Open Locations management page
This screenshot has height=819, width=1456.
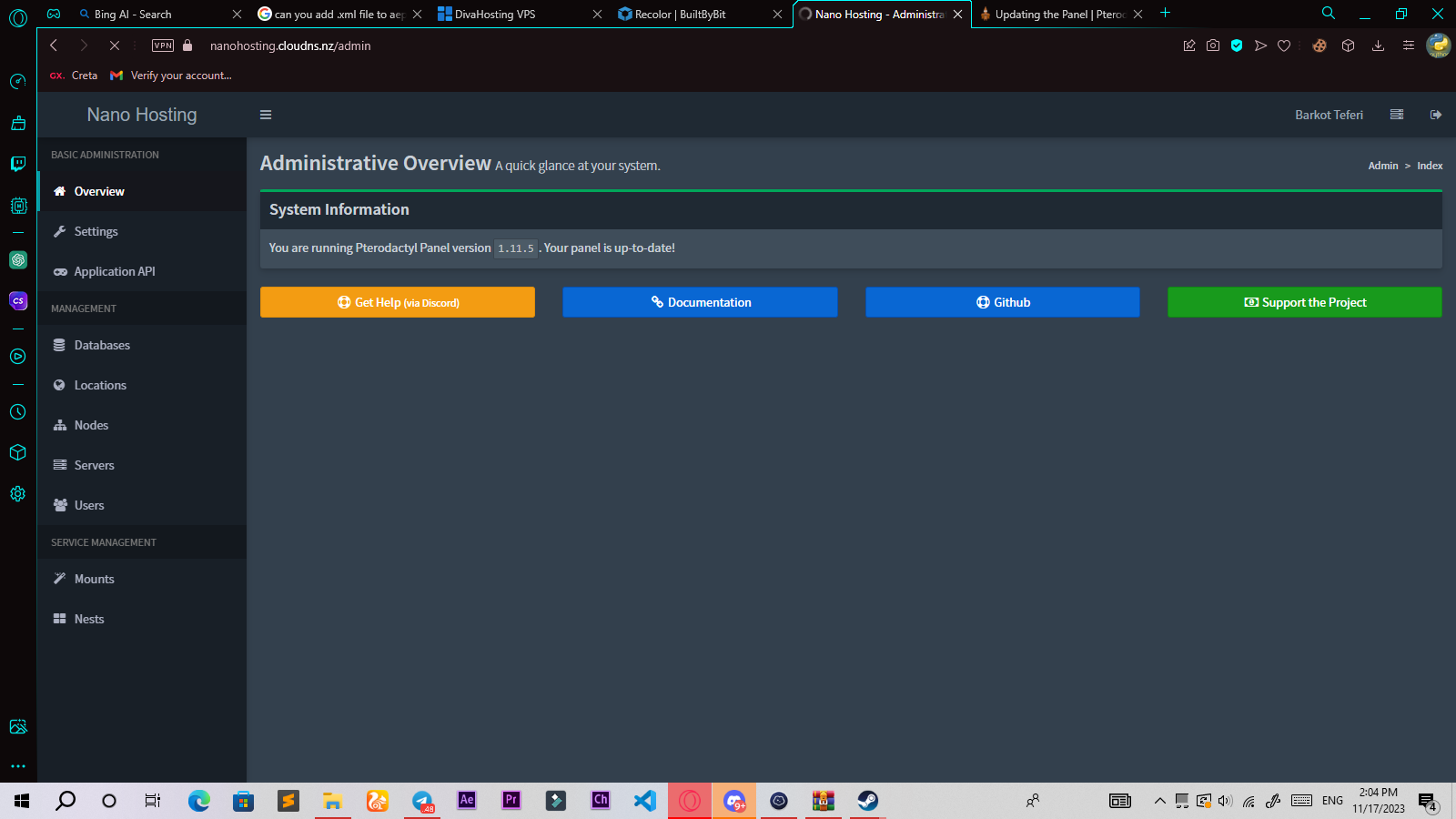point(142,385)
